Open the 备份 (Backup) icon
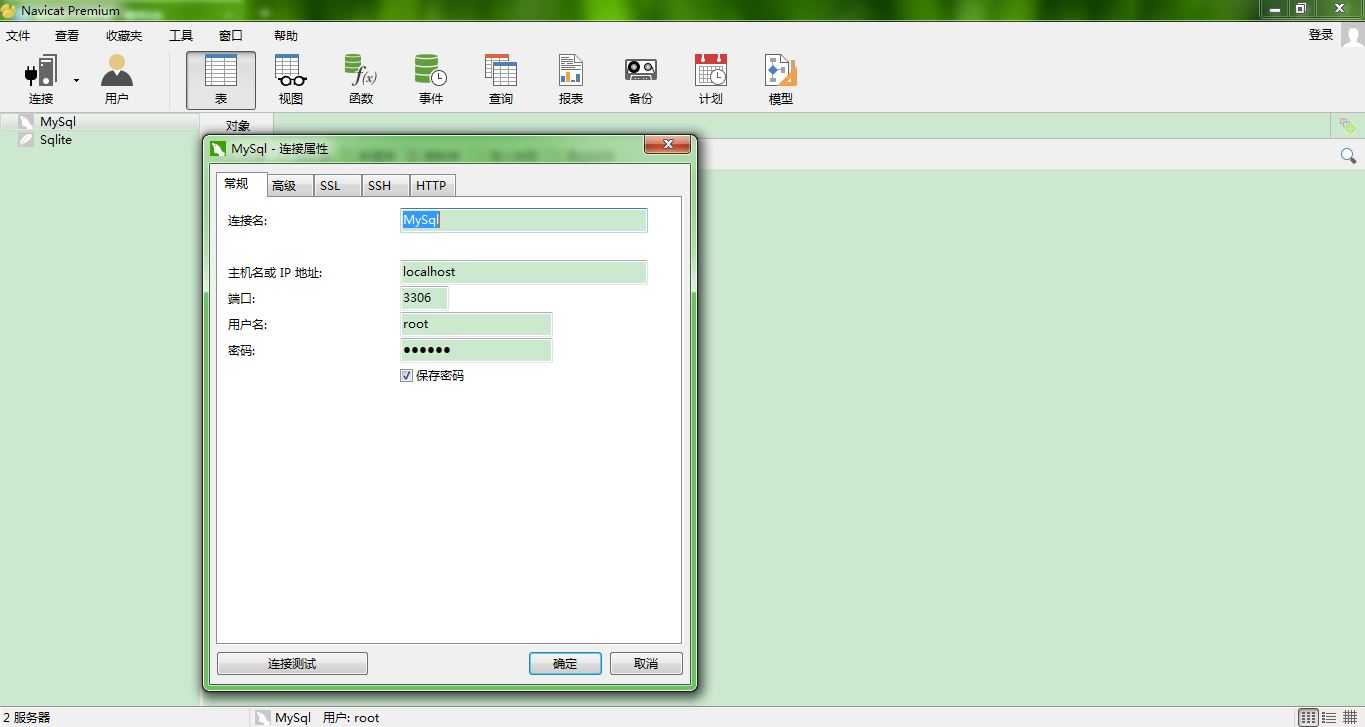Viewport: 1365px width, 727px height. [641, 80]
